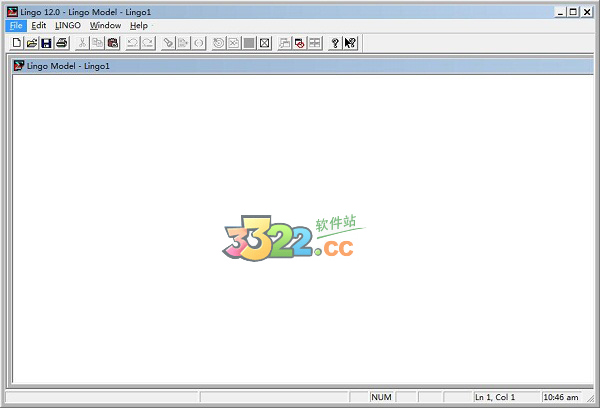Image resolution: width=600 pixels, height=408 pixels.
Task: Click the Lingo 12.0 title bar app icon
Action: pyautogui.click(x=13, y=12)
